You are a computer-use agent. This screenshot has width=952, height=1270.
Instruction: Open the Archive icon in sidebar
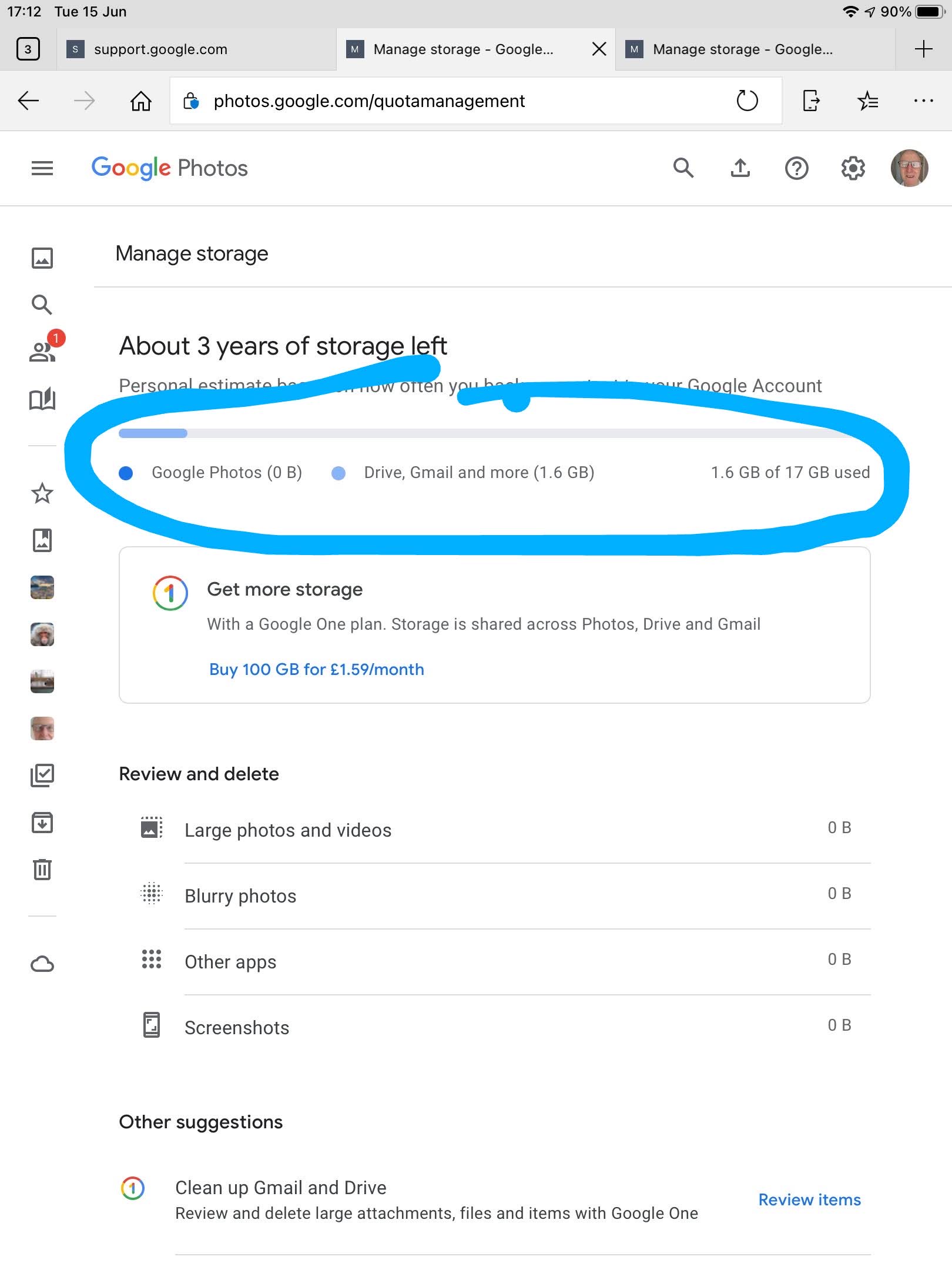pyautogui.click(x=42, y=823)
